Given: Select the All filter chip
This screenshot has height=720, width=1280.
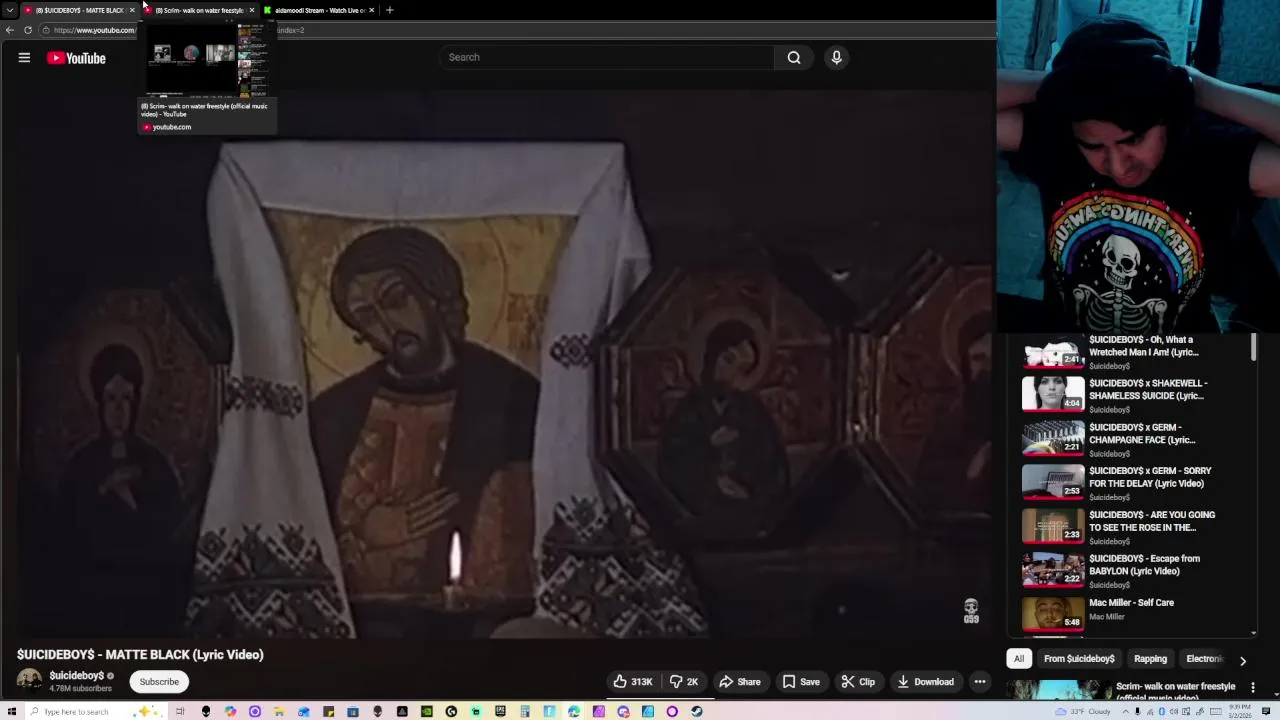Looking at the screenshot, I should 1019,659.
